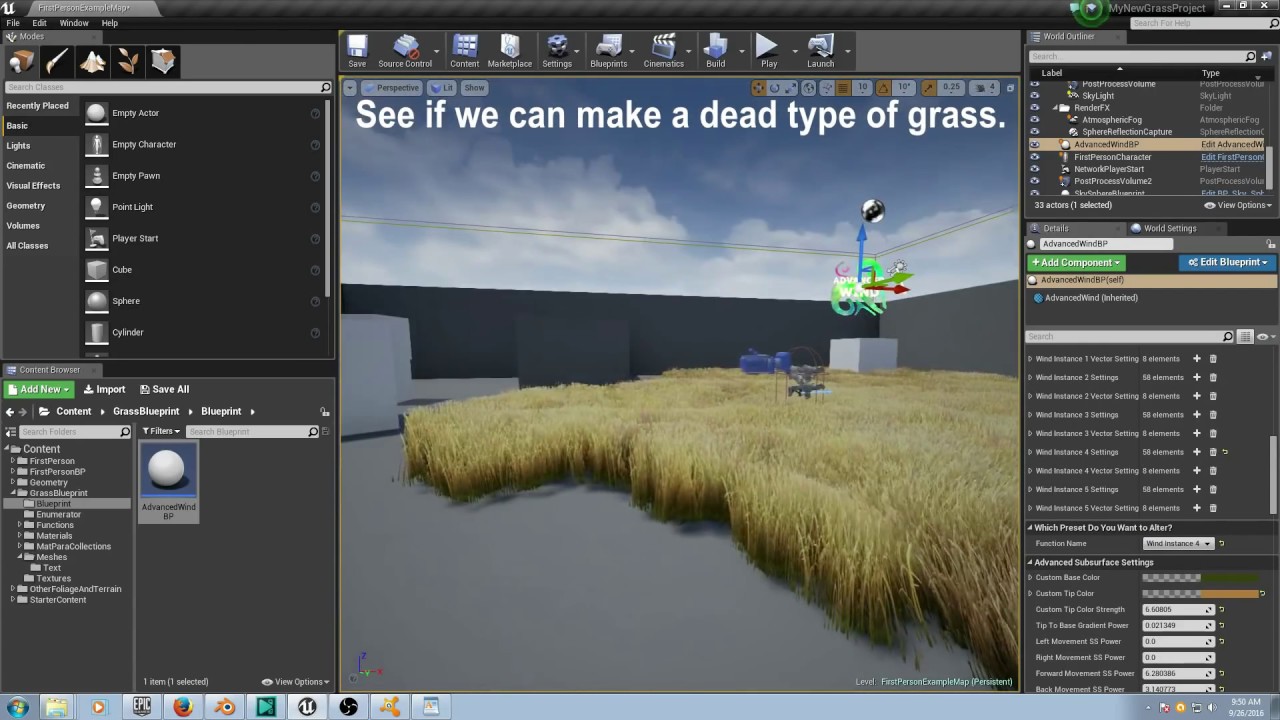The height and width of the screenshot is (720, 1280).
Task: Click the Add Component button
Action: (x=1076, y=262)
